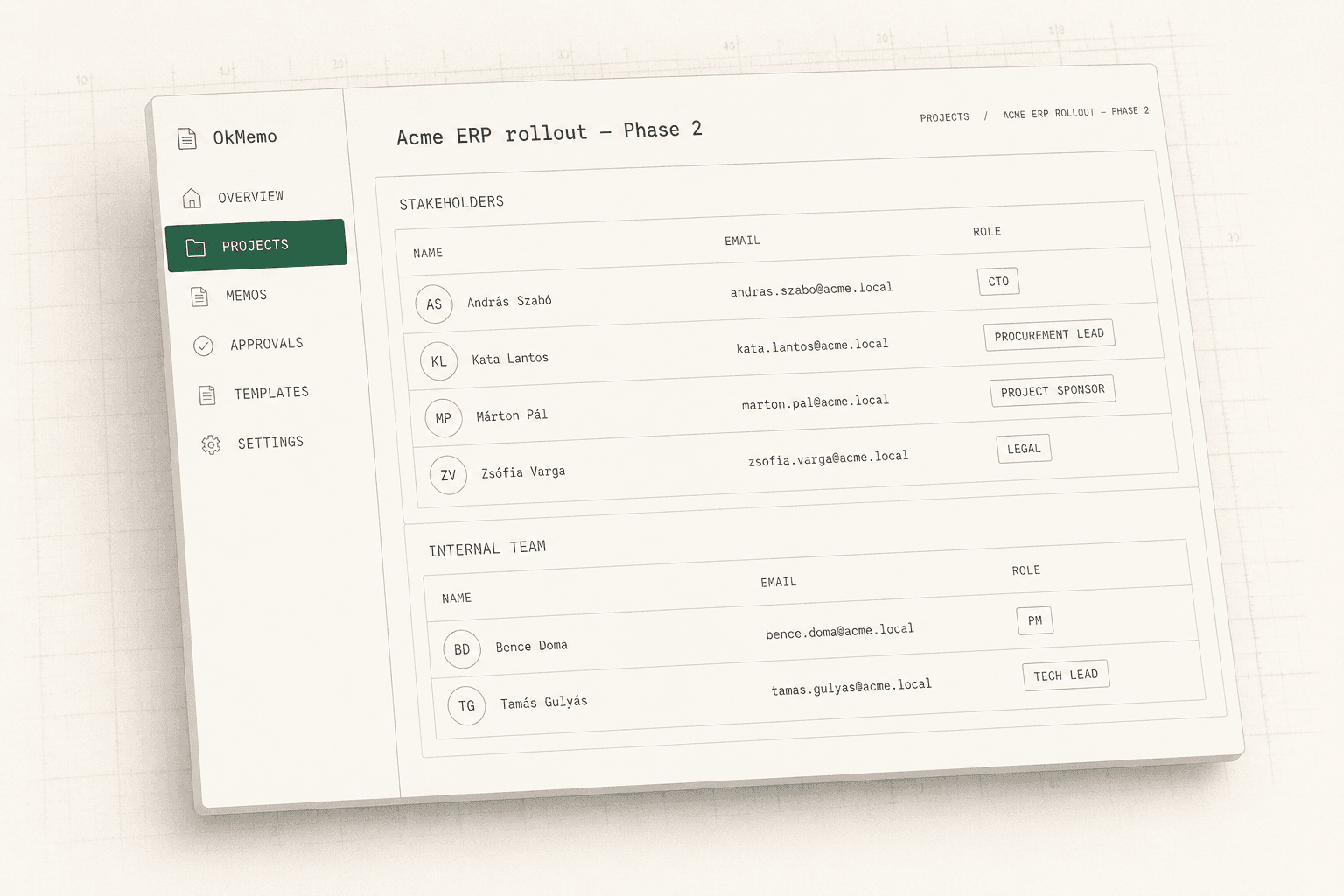
Task: Click the PM role badge
Action: click(1035, 620)
